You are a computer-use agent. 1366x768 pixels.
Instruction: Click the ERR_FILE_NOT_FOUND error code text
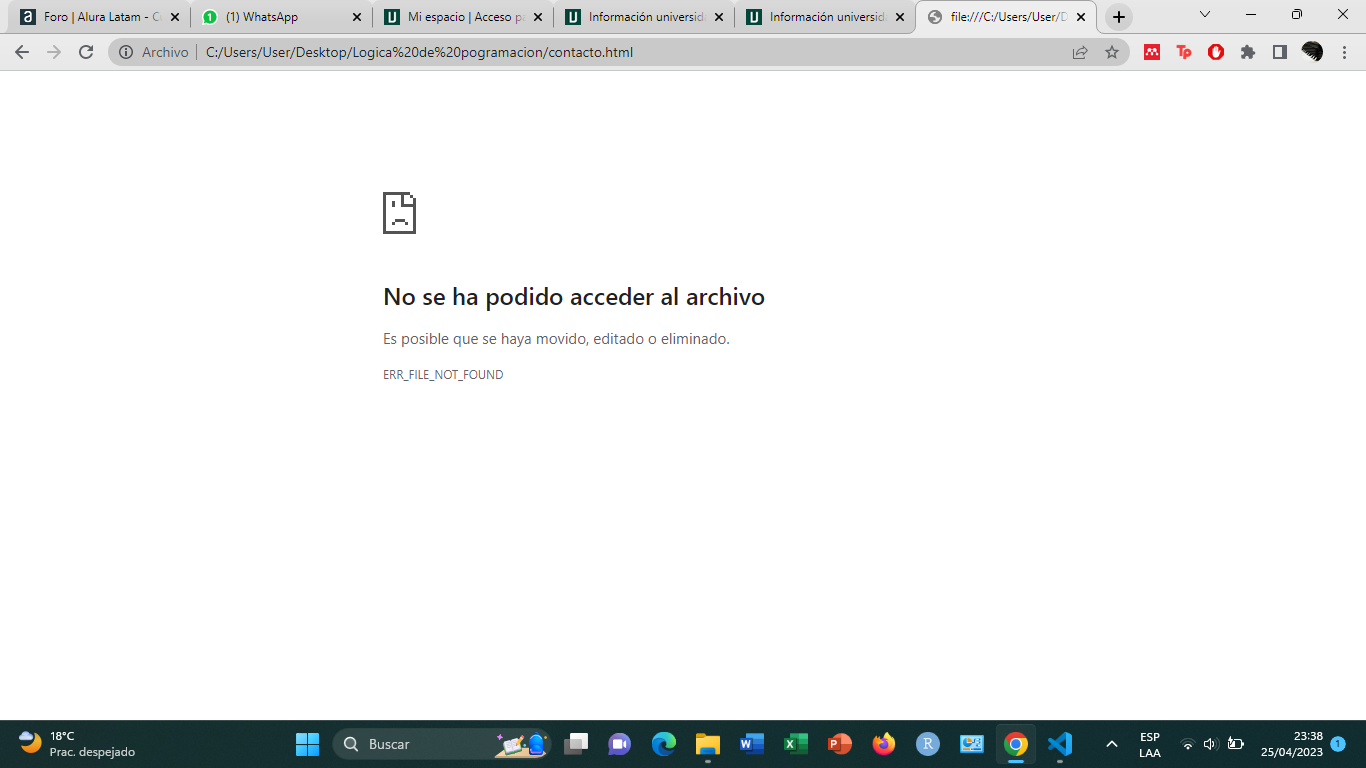[x=443, y=375]
